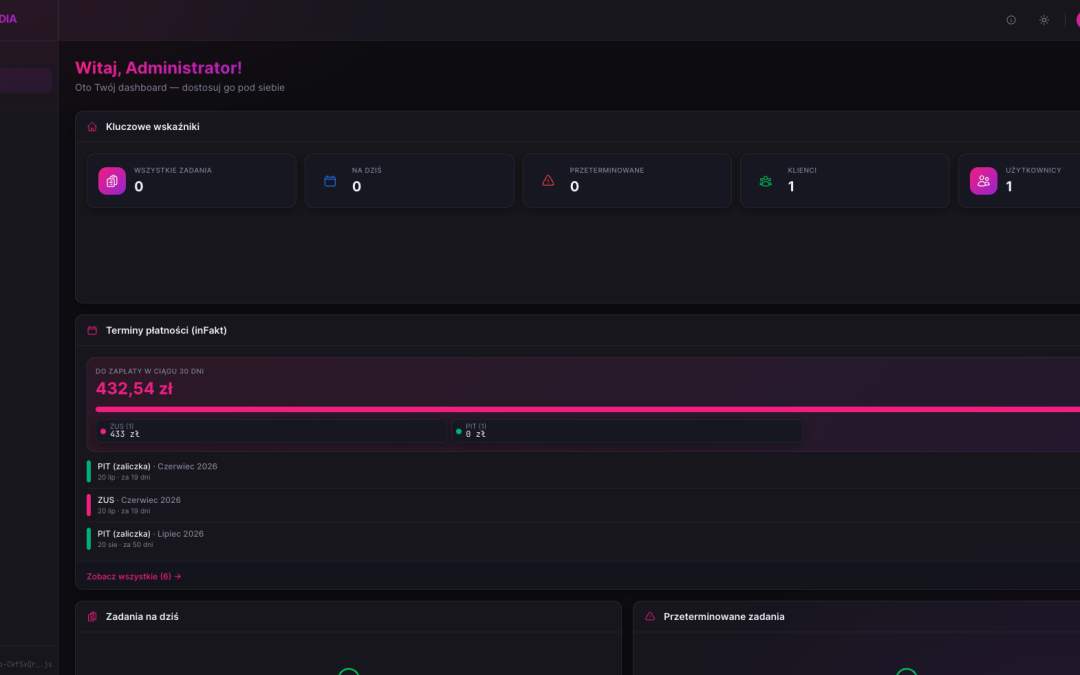Screen dimensions: 1080x675
Task: Open the Klienci stat card
Action: click(x=844, y=180)
